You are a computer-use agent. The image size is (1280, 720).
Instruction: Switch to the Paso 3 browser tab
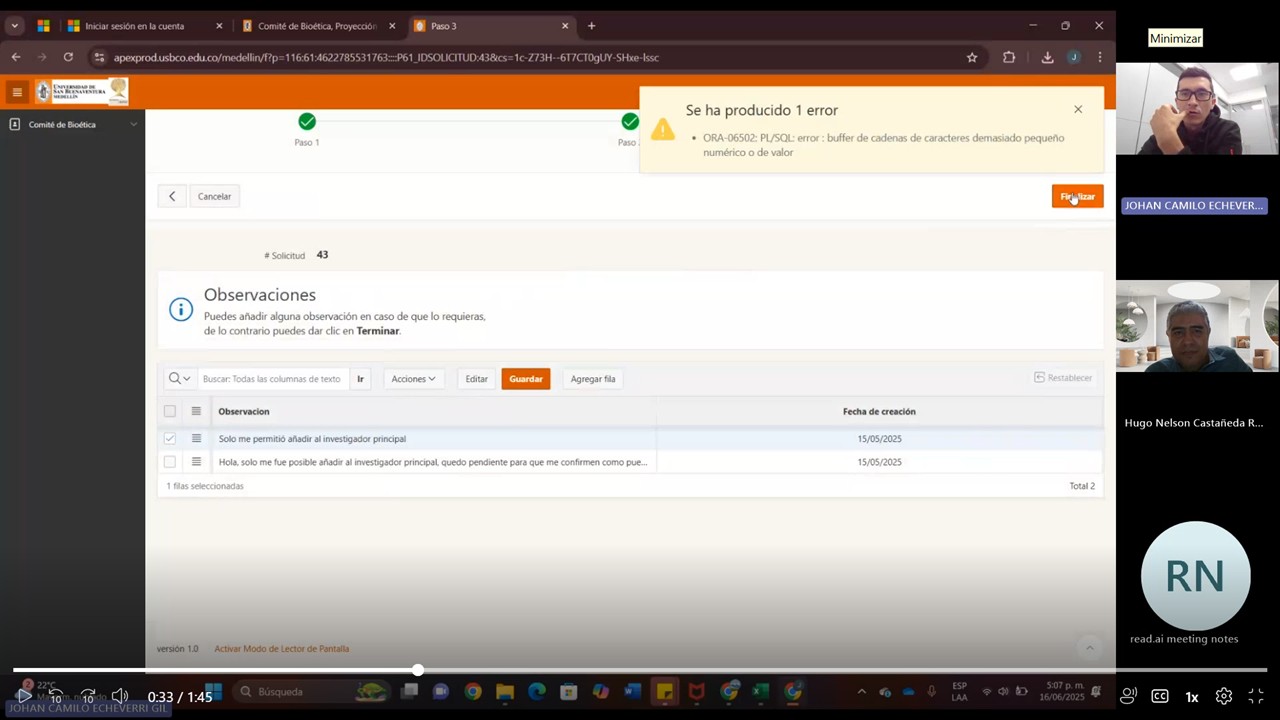tap(490, 26)
